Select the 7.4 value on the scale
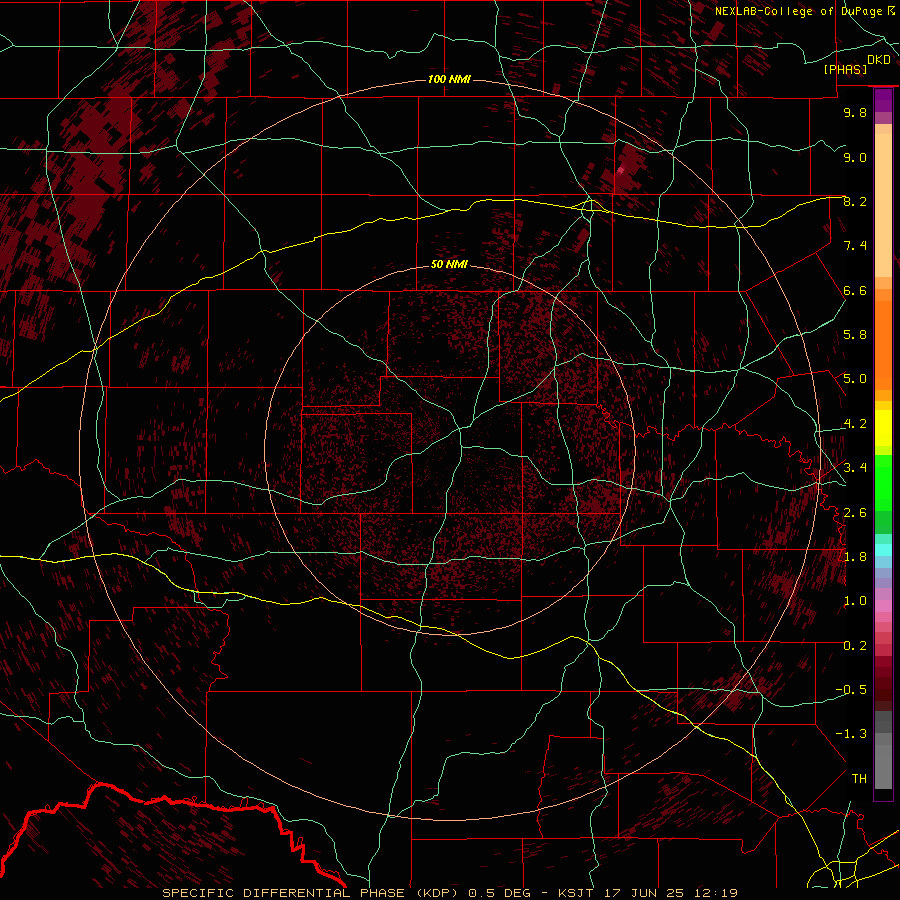The image size is (900, 900). (x=855, y=246)
